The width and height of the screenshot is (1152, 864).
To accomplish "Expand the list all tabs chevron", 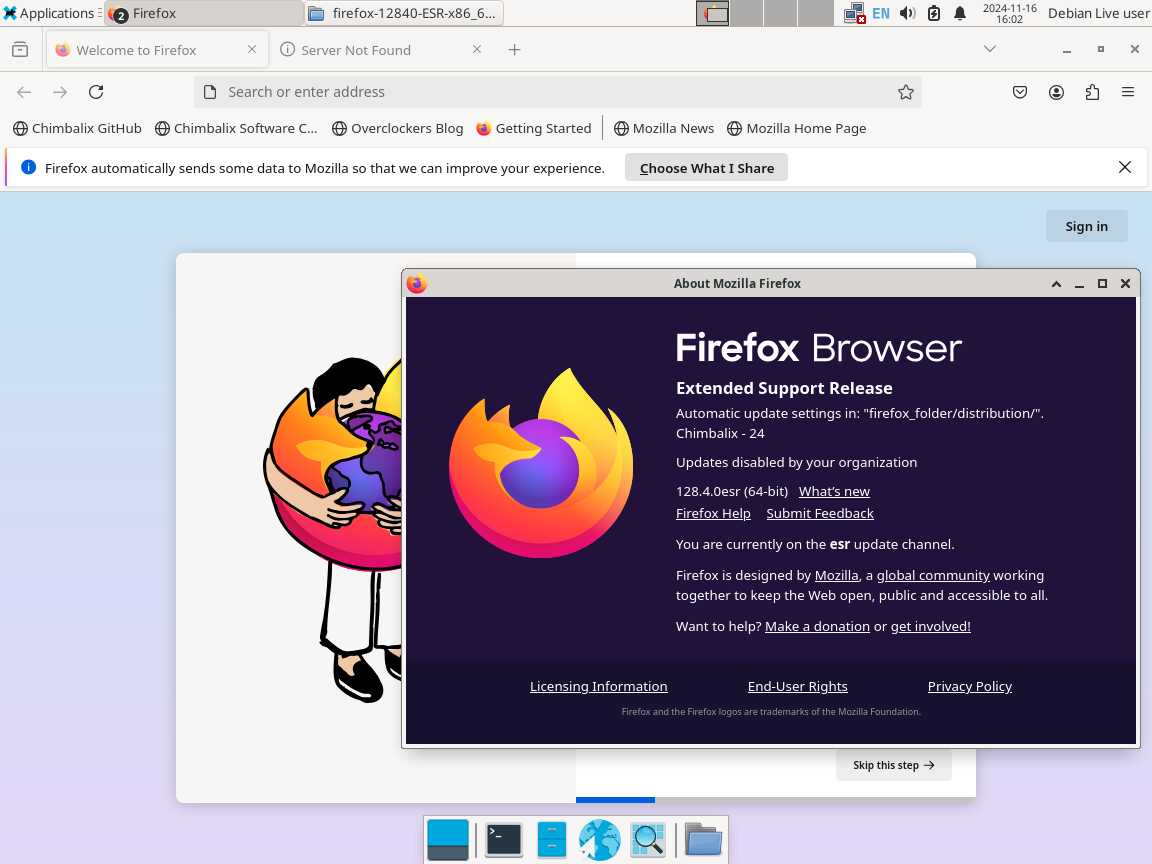I will pos(990,49).
